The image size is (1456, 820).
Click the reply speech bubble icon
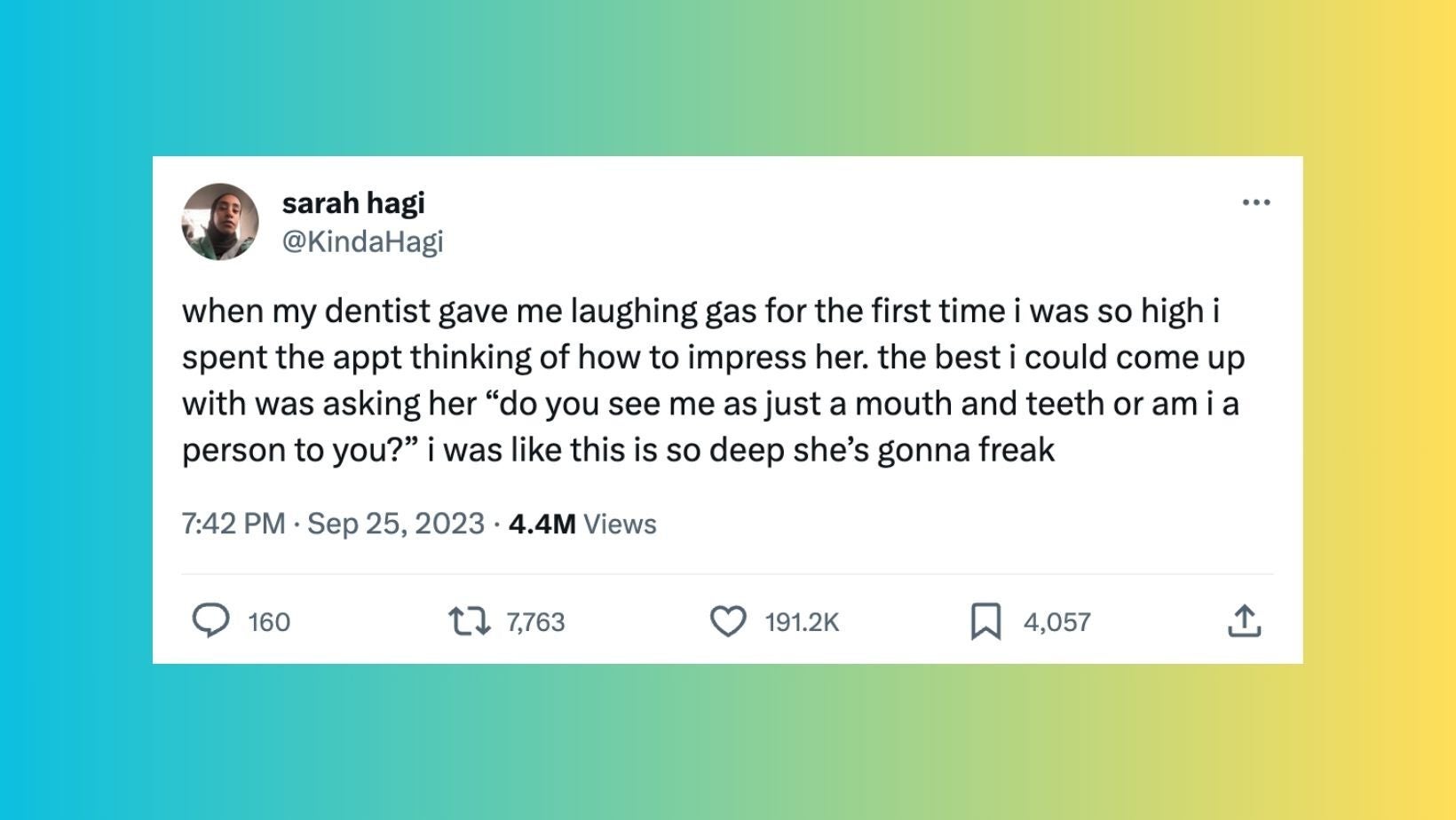(211, 621)
